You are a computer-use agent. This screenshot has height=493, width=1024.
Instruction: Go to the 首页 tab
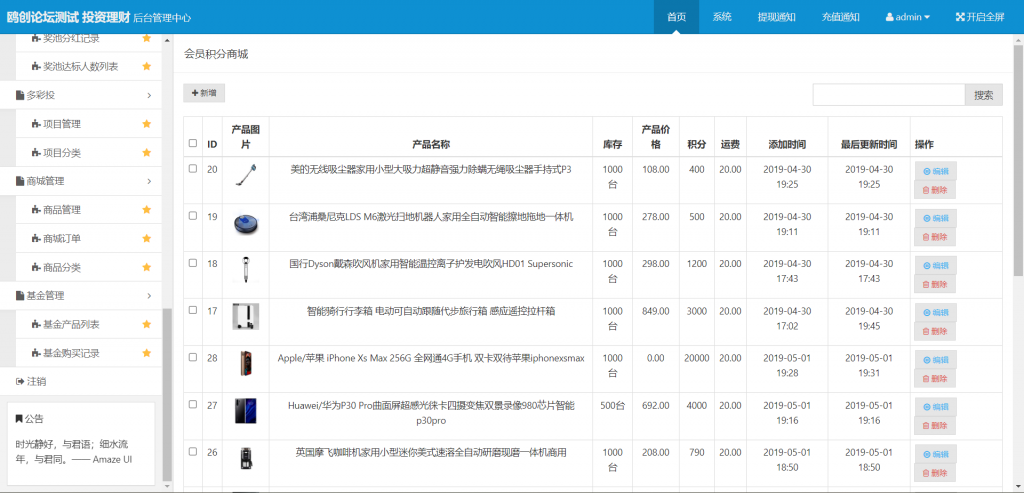[677, 17]
